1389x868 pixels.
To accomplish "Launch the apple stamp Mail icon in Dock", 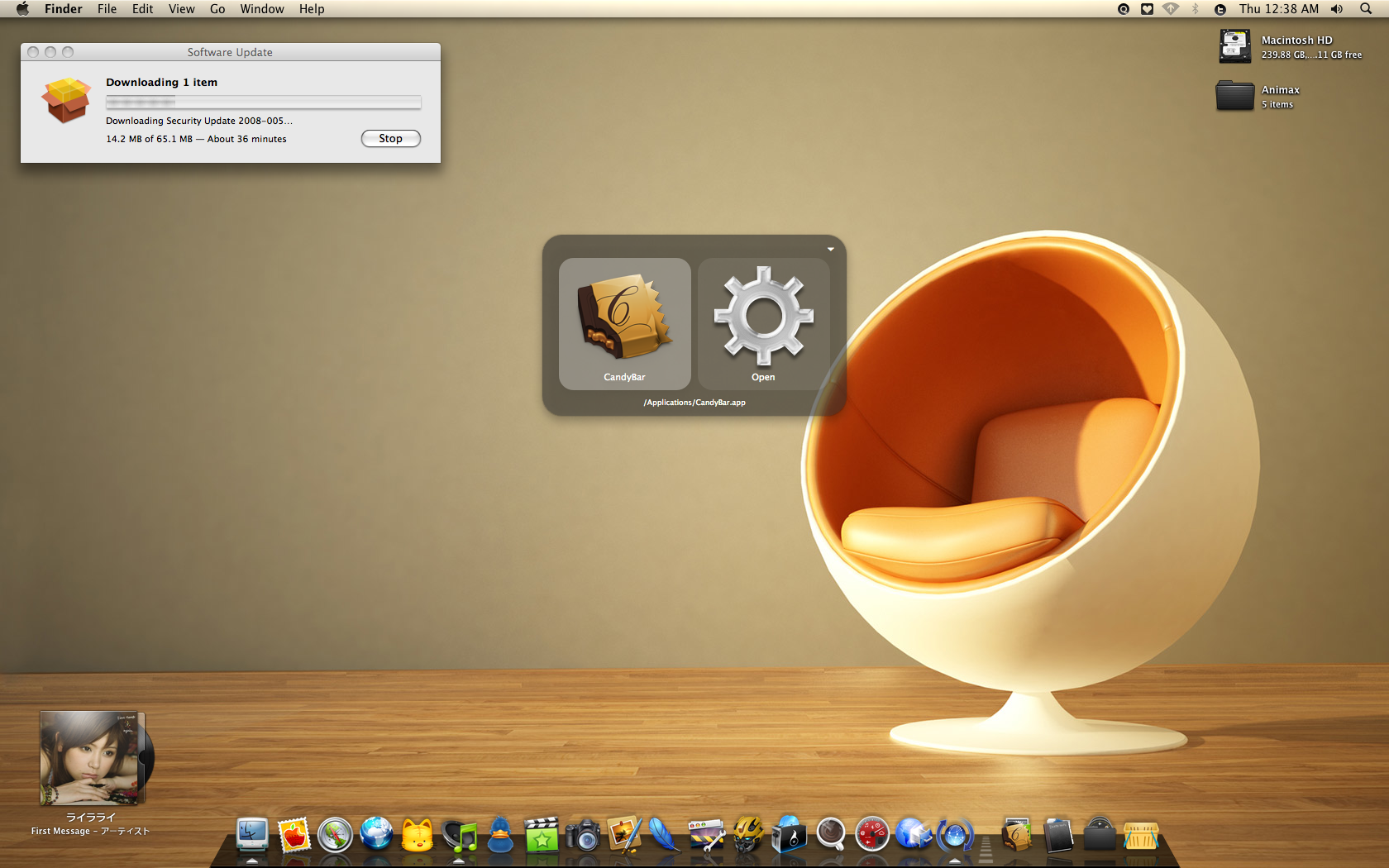I will pyautogui.click(x=294, y=835).
